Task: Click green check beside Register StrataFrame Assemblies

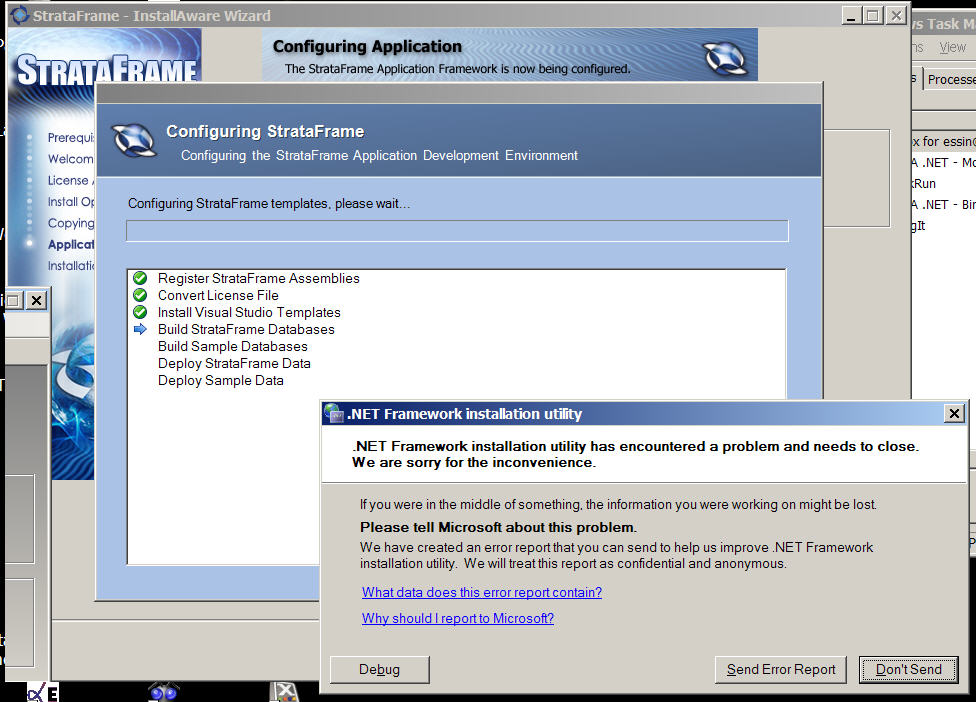Action: (140, 278)
